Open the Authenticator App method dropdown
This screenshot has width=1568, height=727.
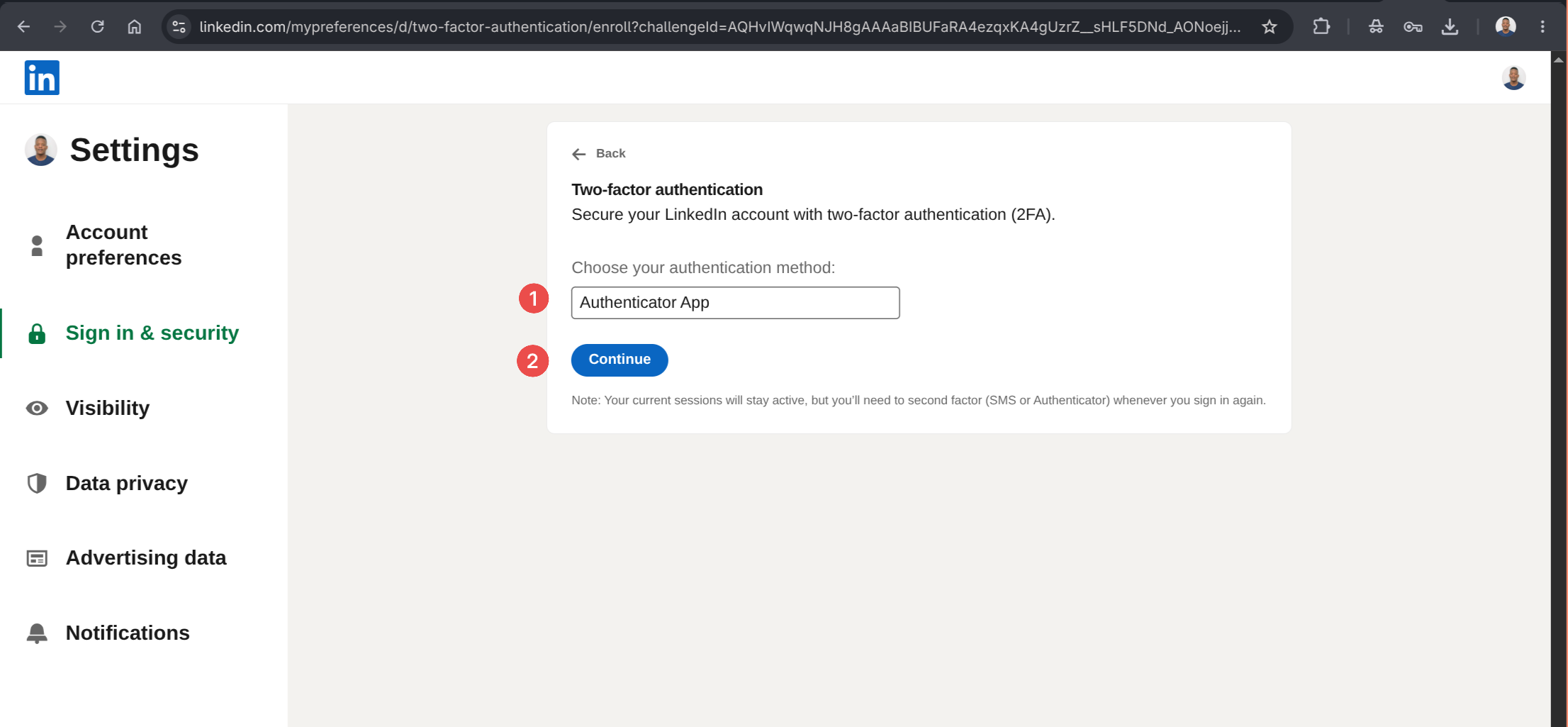pyautogui.click(x=735, y=303)
